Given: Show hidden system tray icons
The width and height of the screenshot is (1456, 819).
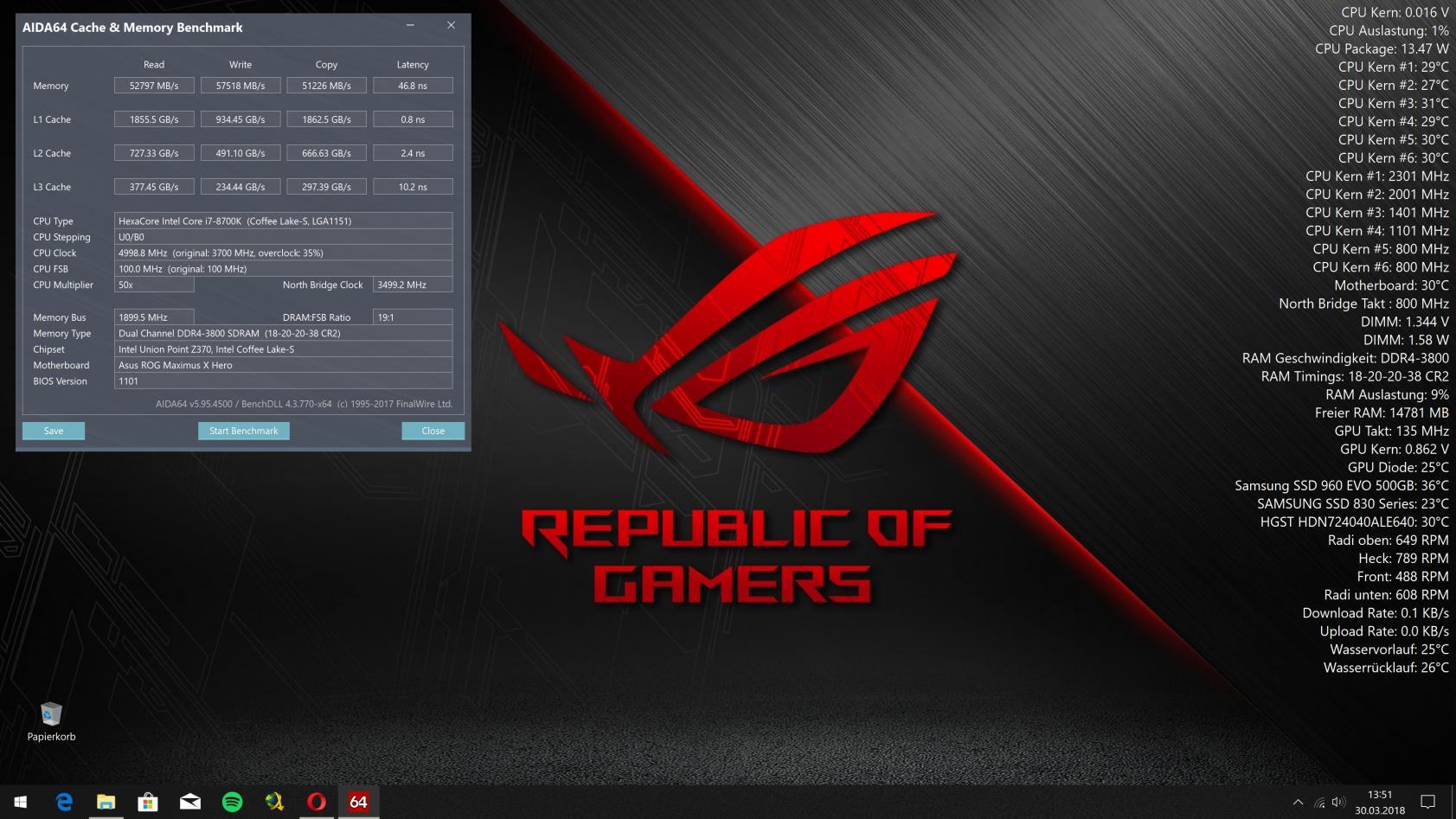Looking at the screenshot, I should pyautogui.click(x=1298, y=802).
